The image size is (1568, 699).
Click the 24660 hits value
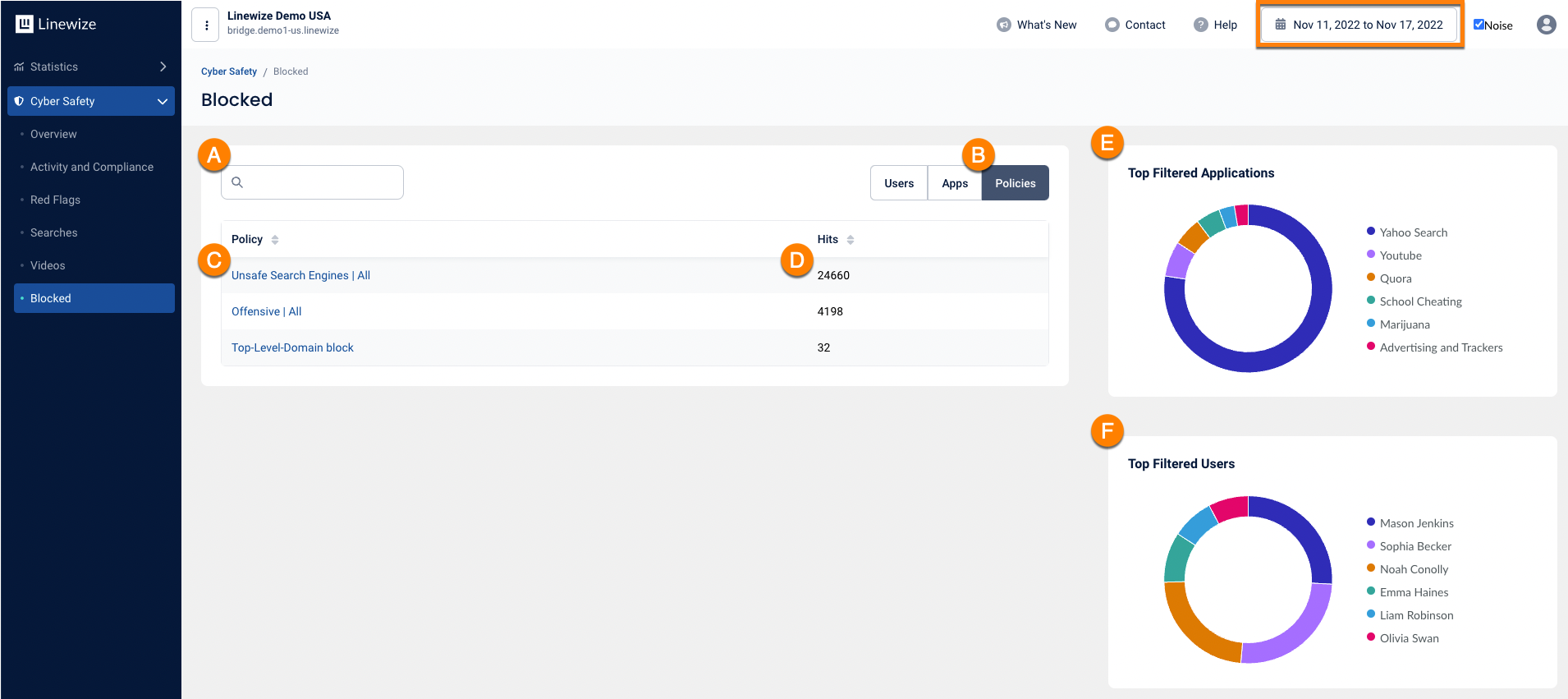click(x=833, y=275)
